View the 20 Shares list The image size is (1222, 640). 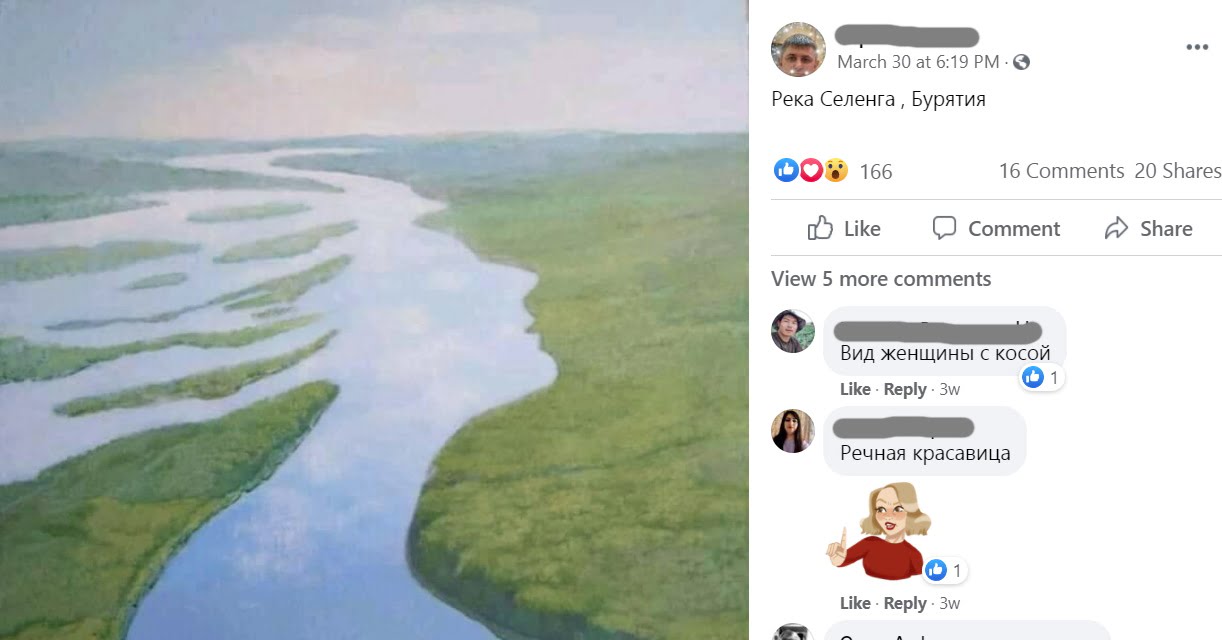tap(1178, 171)
